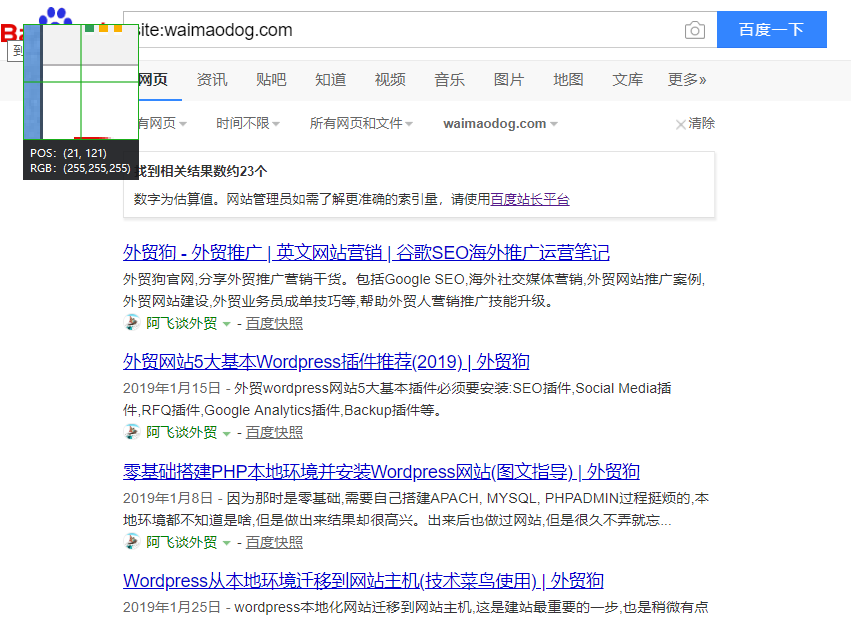Click the site avatar icon under PHP本地环境 result
Image resolution: width=851 pixels, height=620 pixels.
[131, 541]
